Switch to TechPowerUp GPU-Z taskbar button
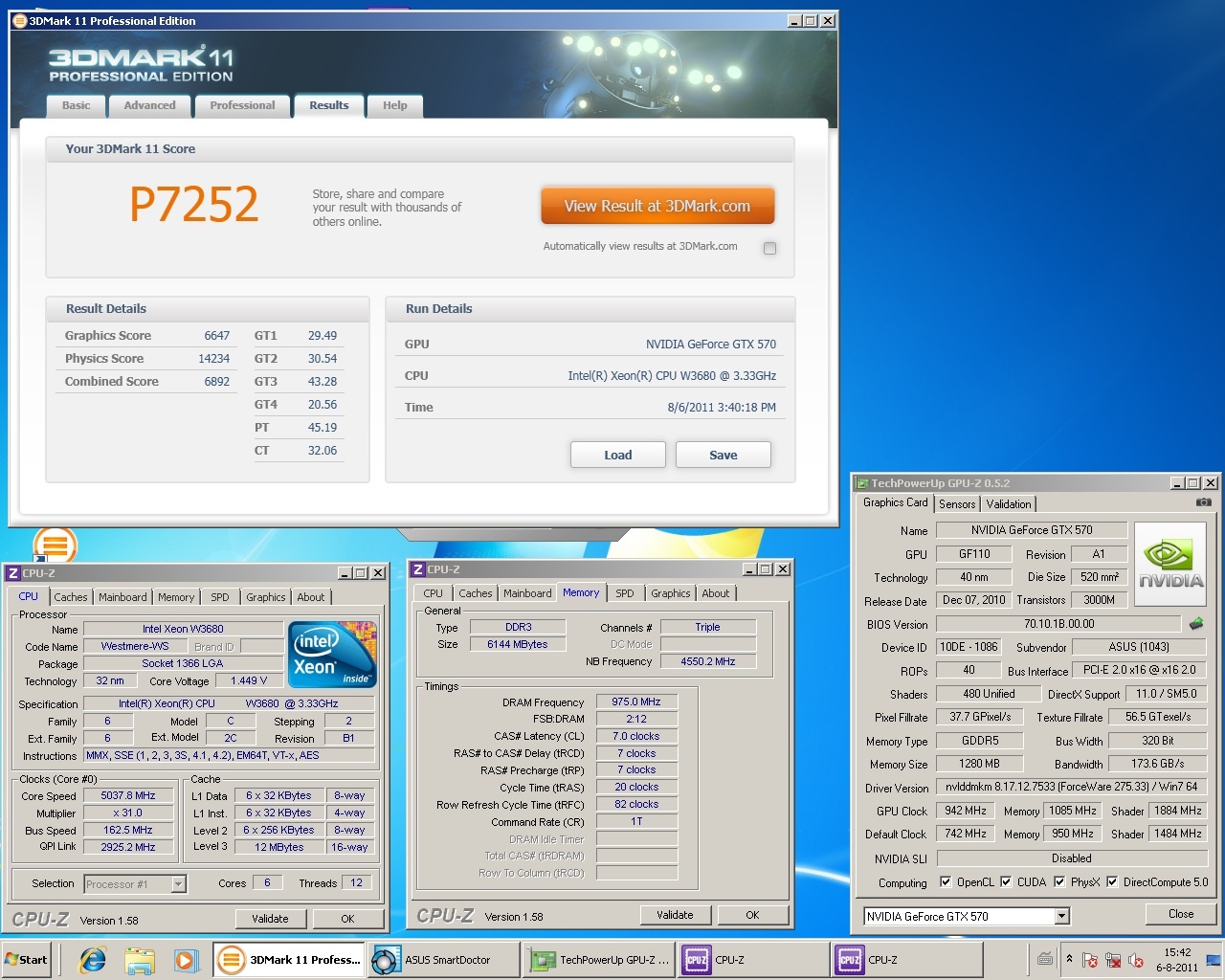 tap(600, 960)
